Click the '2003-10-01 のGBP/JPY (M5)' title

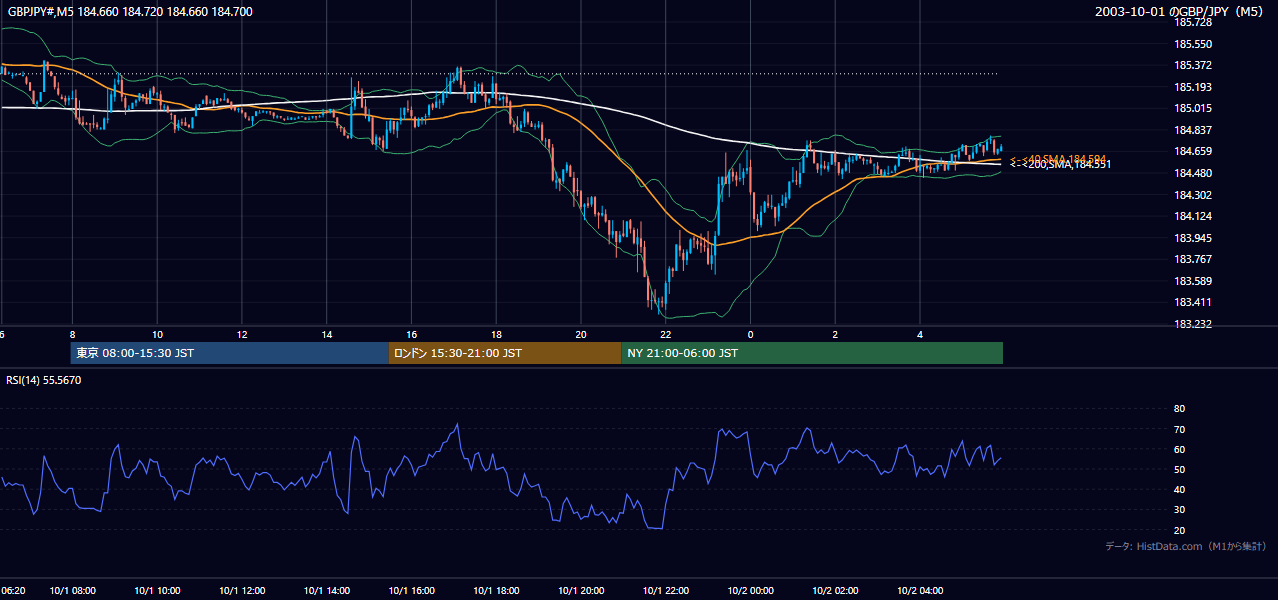point(1181,12)
